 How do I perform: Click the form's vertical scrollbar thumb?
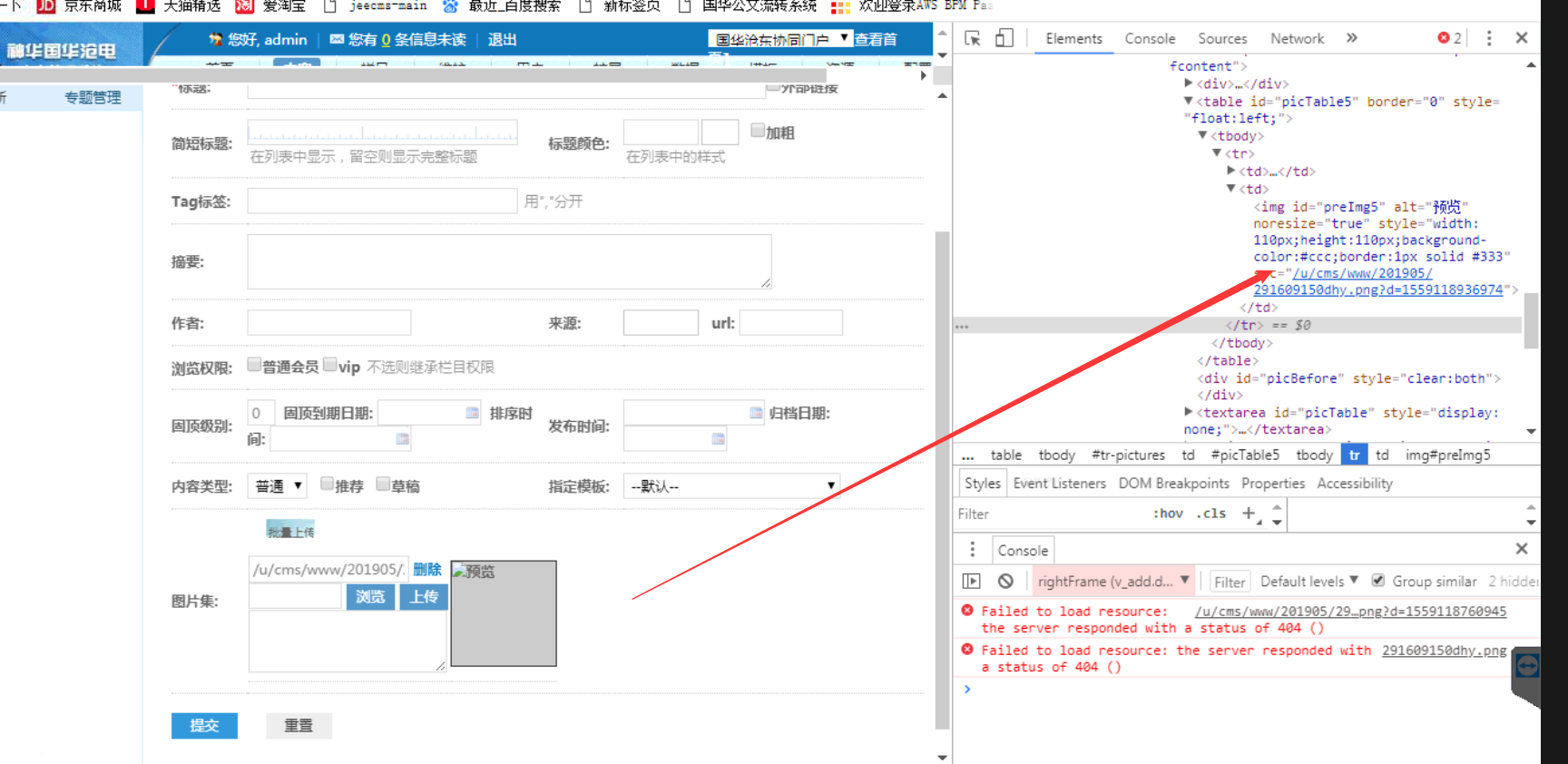tap(942, 480)
